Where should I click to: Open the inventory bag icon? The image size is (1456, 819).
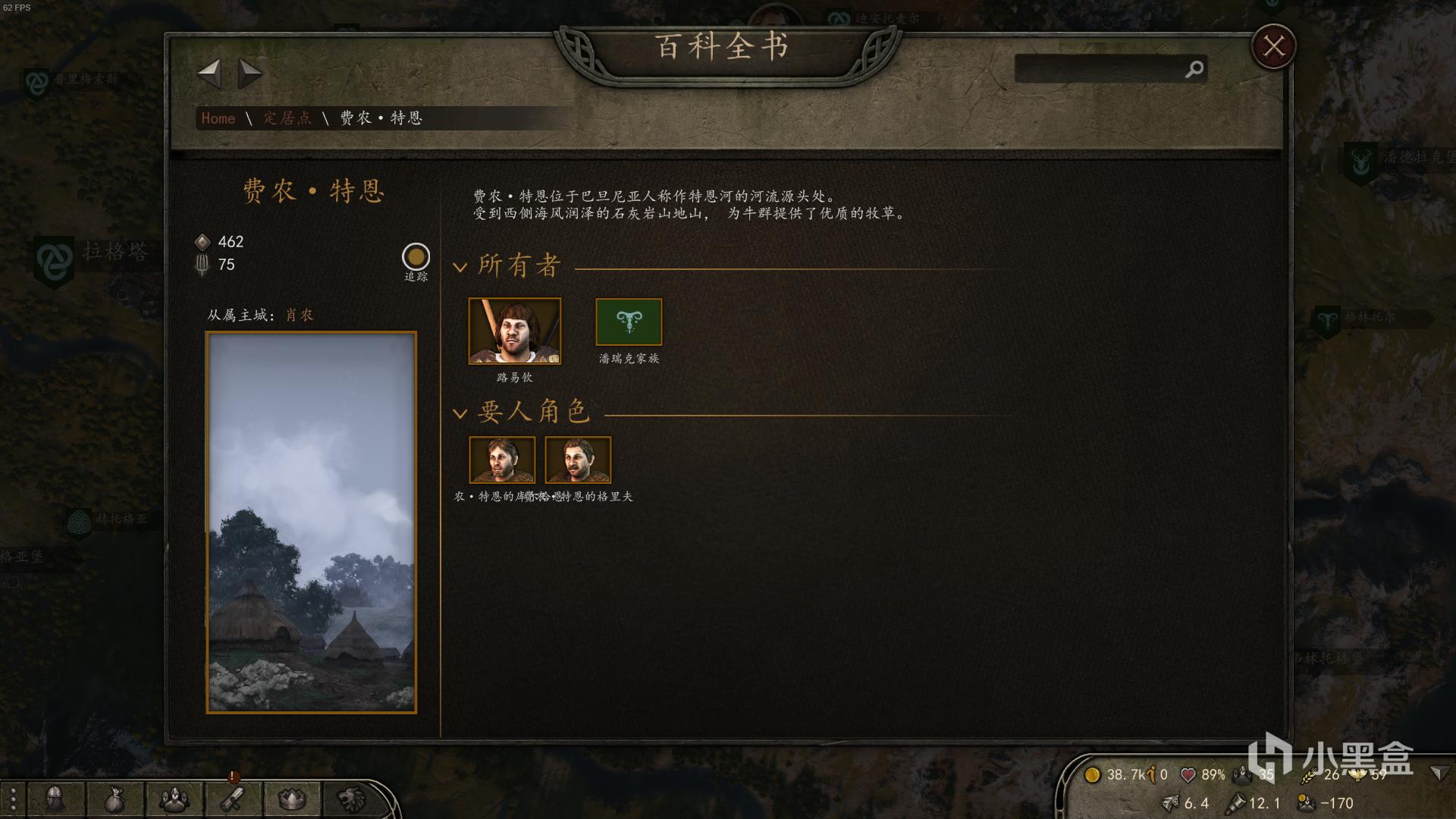(114, 799)
